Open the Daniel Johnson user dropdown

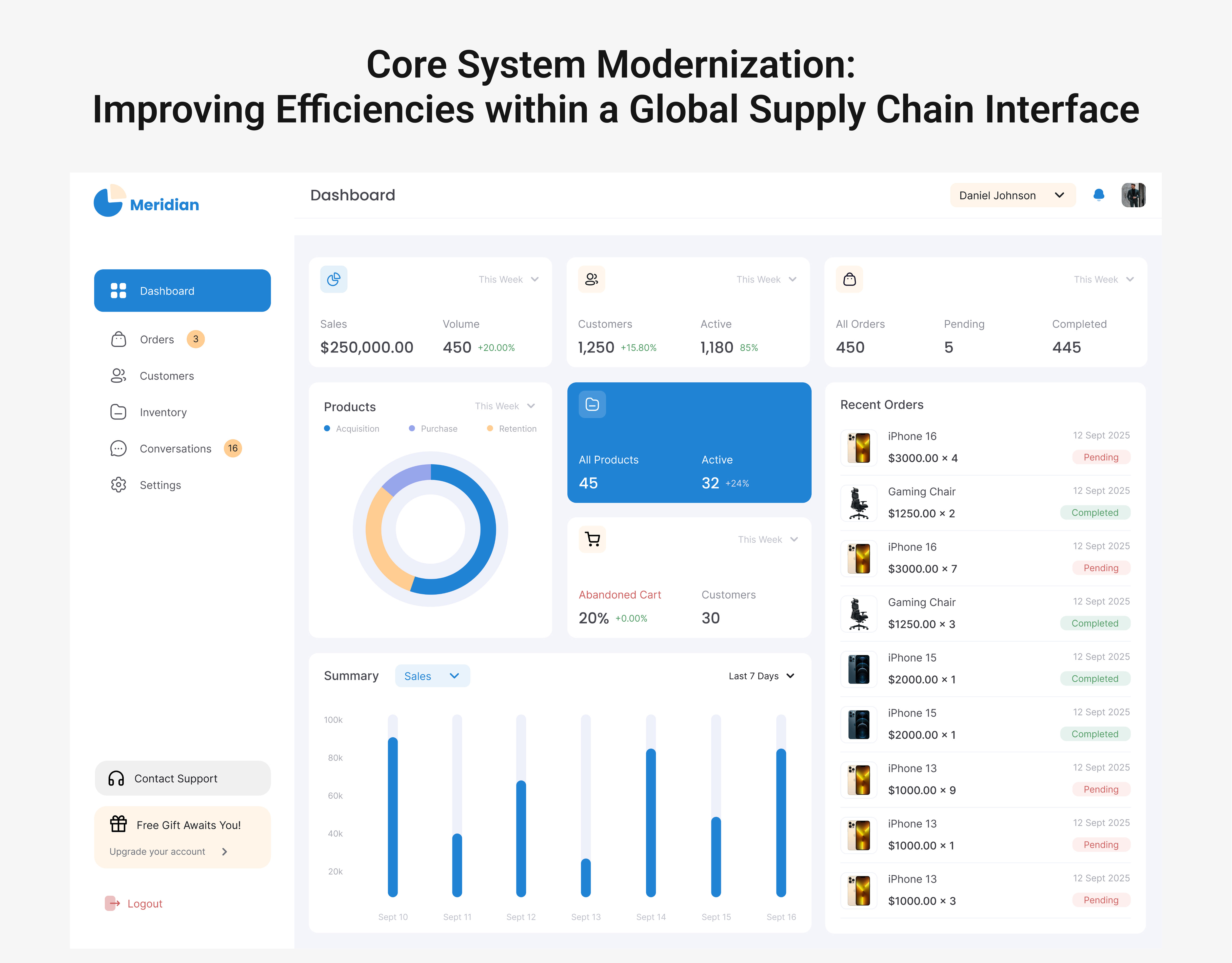click(x=1012, y=195)
